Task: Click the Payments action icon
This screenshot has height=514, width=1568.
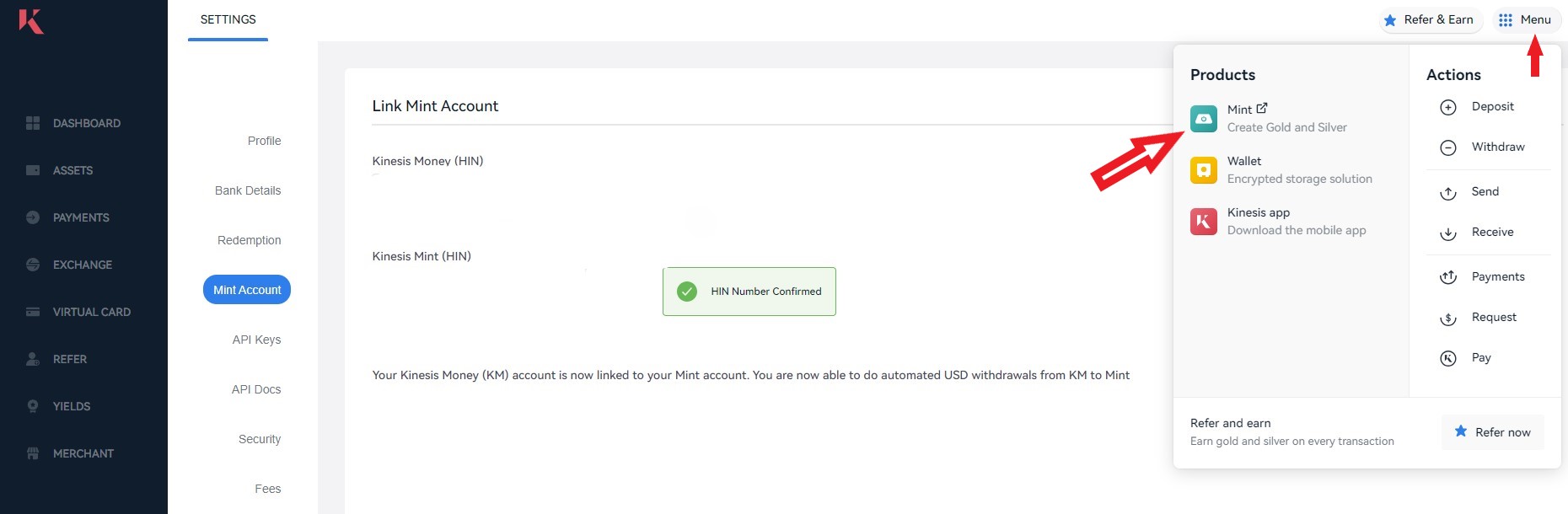Action: (1448, 277)
